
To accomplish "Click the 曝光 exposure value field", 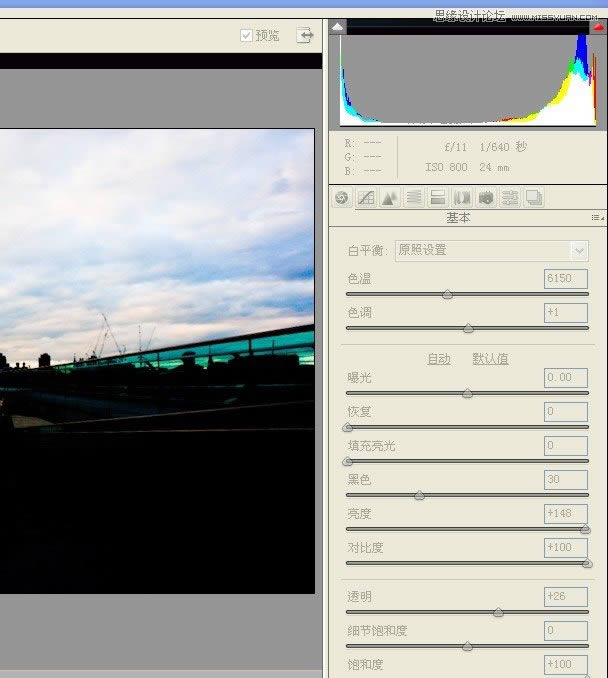I will click(x=566, y=378).
